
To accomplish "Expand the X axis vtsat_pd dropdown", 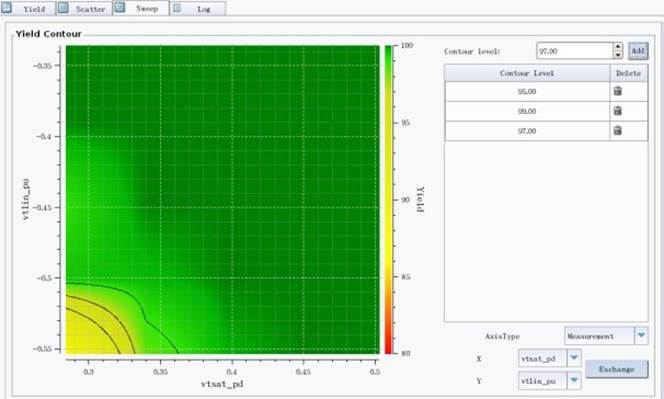I will click(574, 358).
